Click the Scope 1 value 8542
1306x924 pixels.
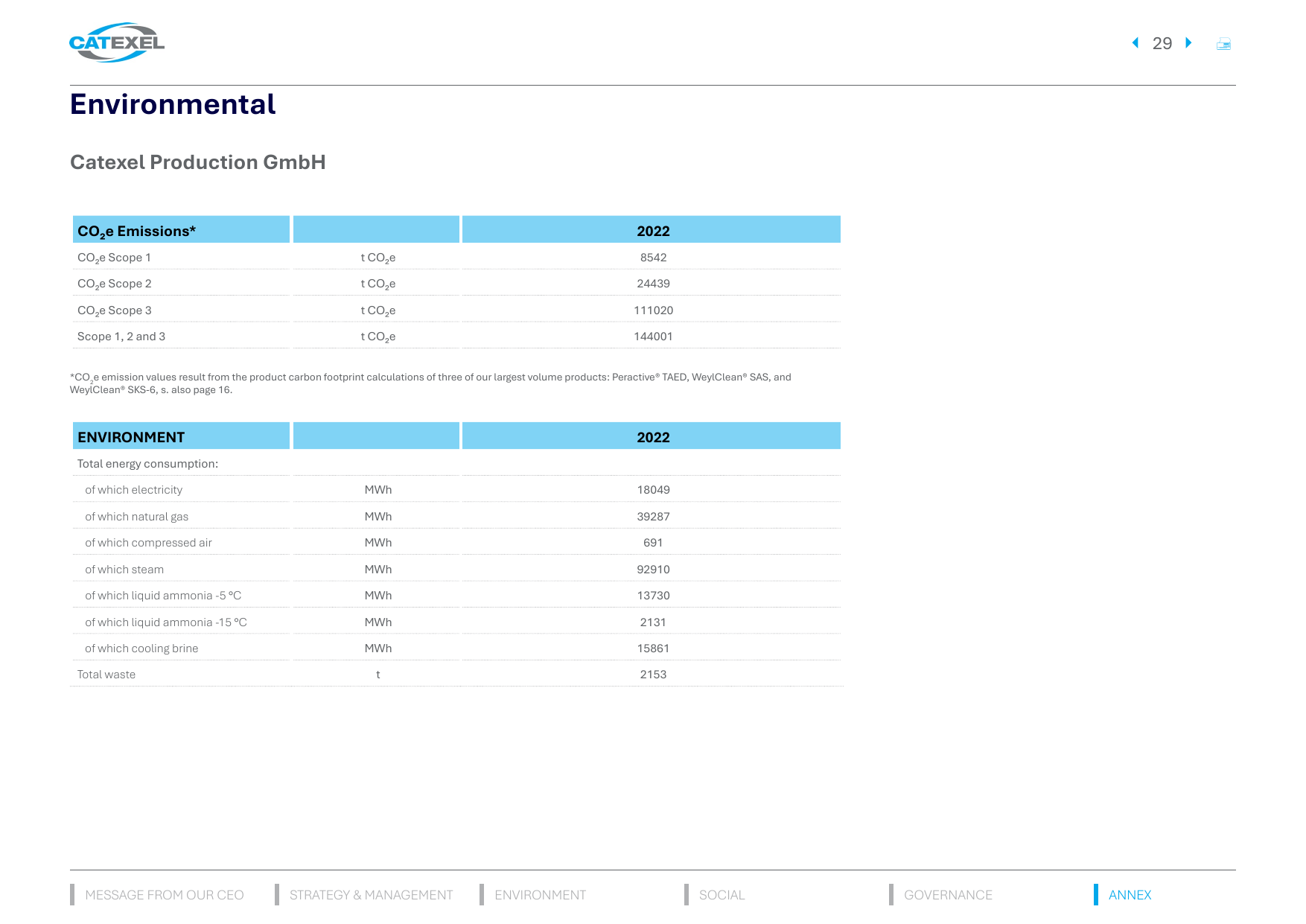pyautogui.click(x=653, y=258)
